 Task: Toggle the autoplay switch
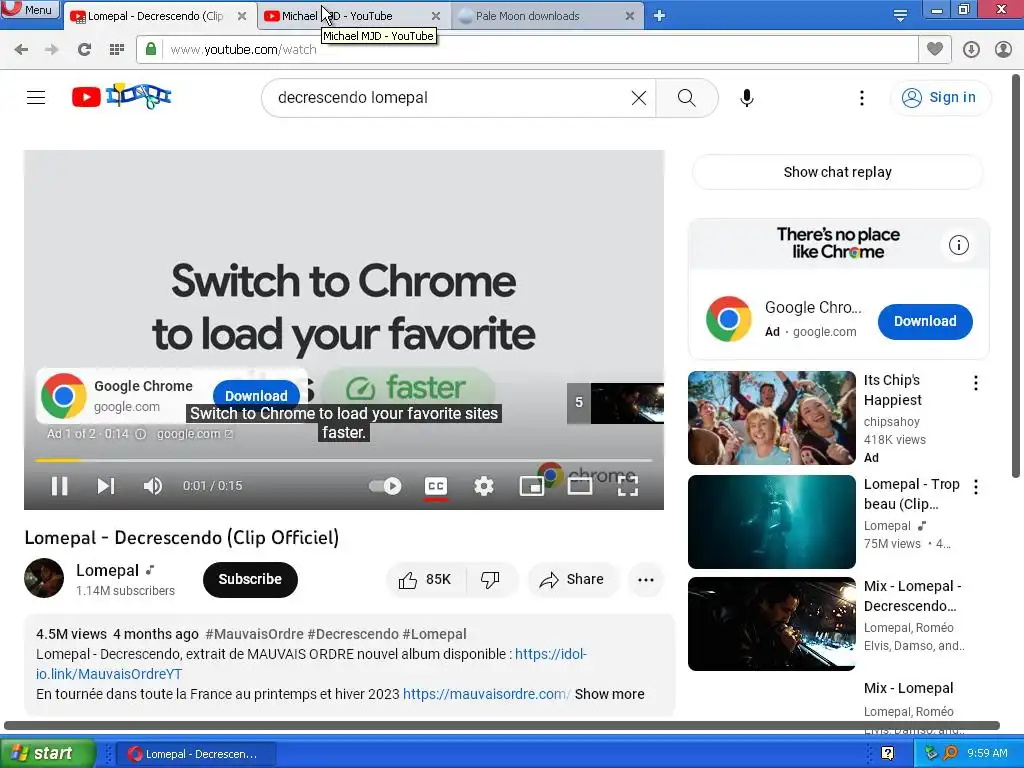coord(385,486)
